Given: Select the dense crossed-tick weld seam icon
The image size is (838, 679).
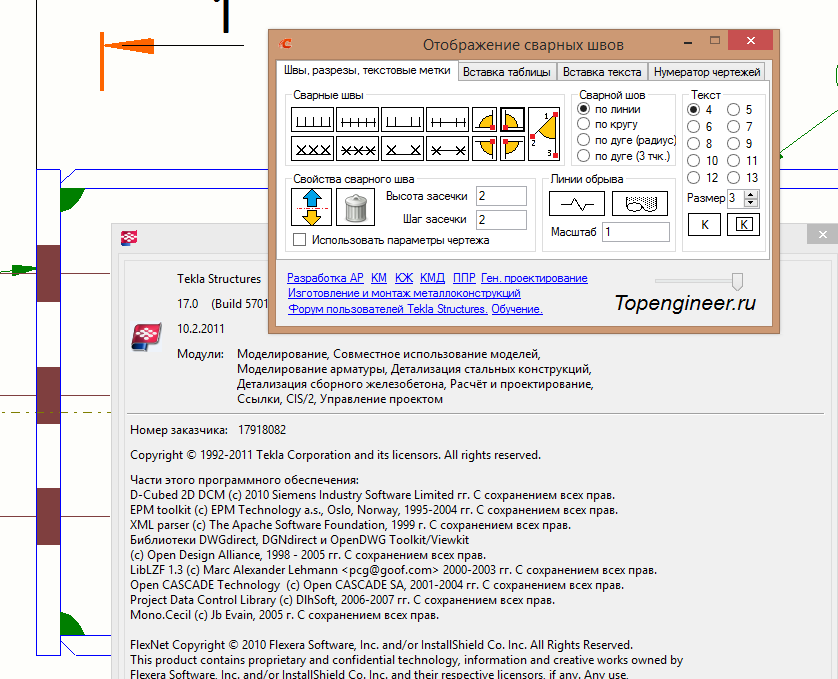Looking at the screenshot, I should click(358, 120).
